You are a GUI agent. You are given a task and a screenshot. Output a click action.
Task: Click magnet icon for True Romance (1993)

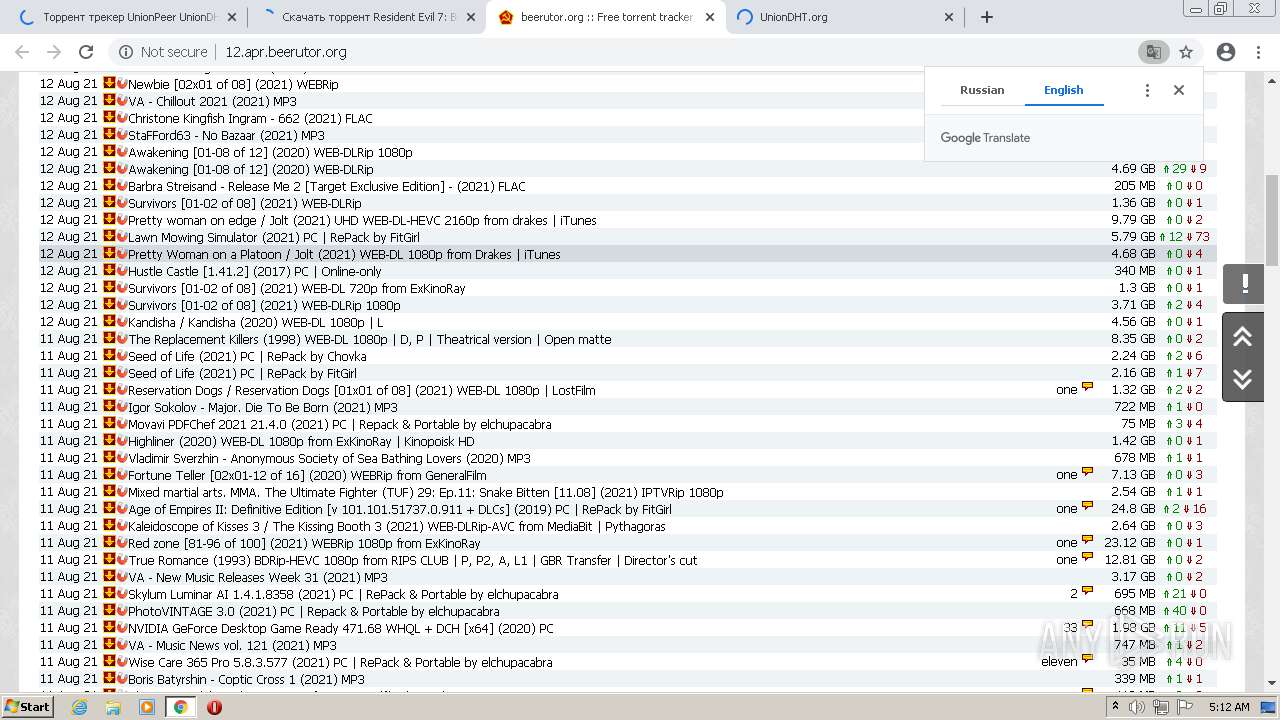click(122, 560)
